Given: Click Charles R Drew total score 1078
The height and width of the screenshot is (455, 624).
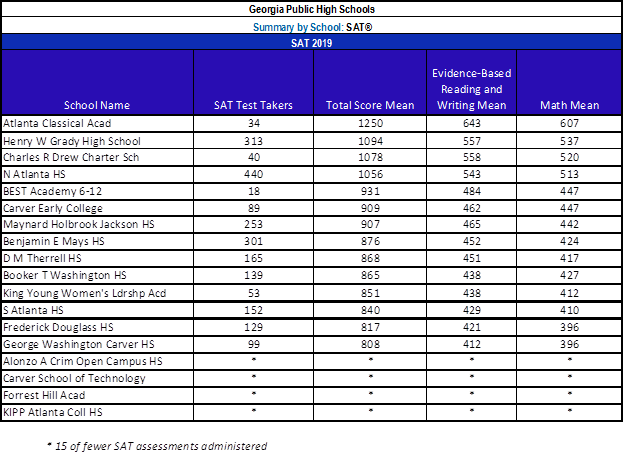Looking at the screenshot, I should 370,157.
